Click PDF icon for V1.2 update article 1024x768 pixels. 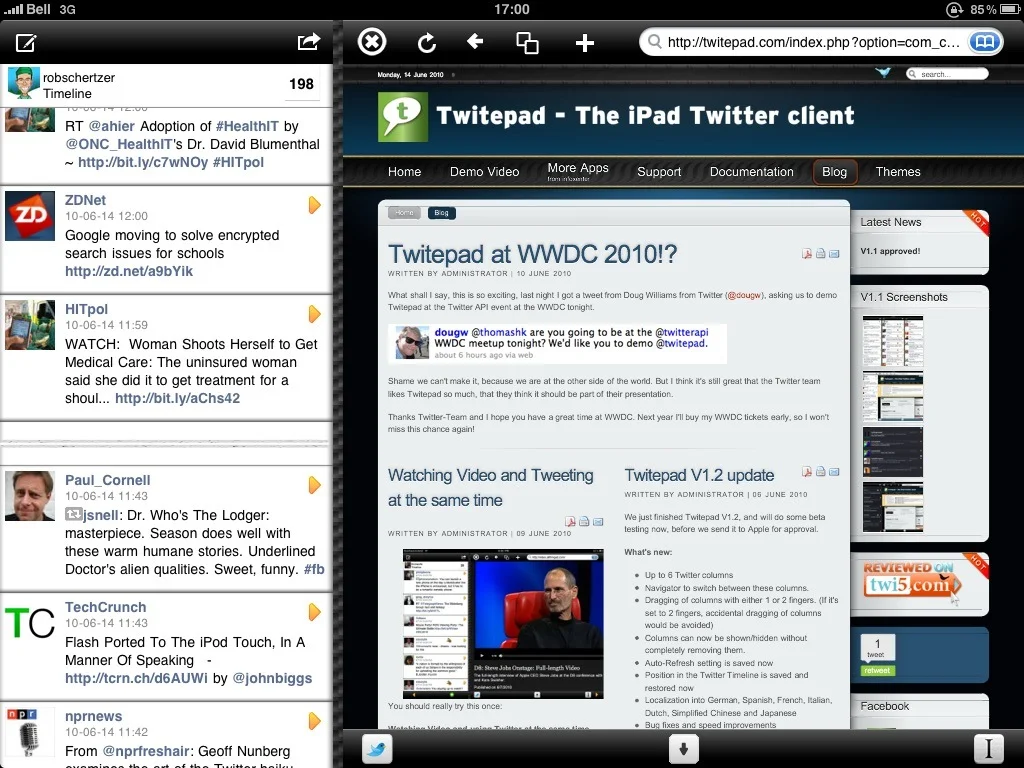(807, 472)
